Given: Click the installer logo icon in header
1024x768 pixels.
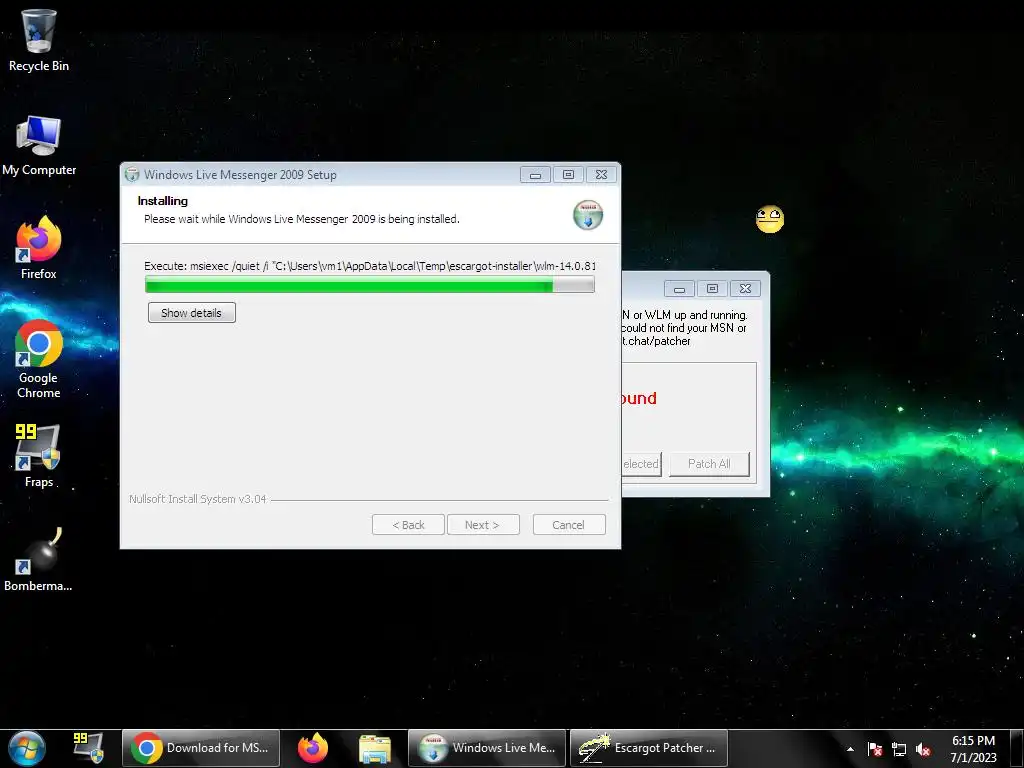Looking at the screenshot, I should [x=588, y=216].
